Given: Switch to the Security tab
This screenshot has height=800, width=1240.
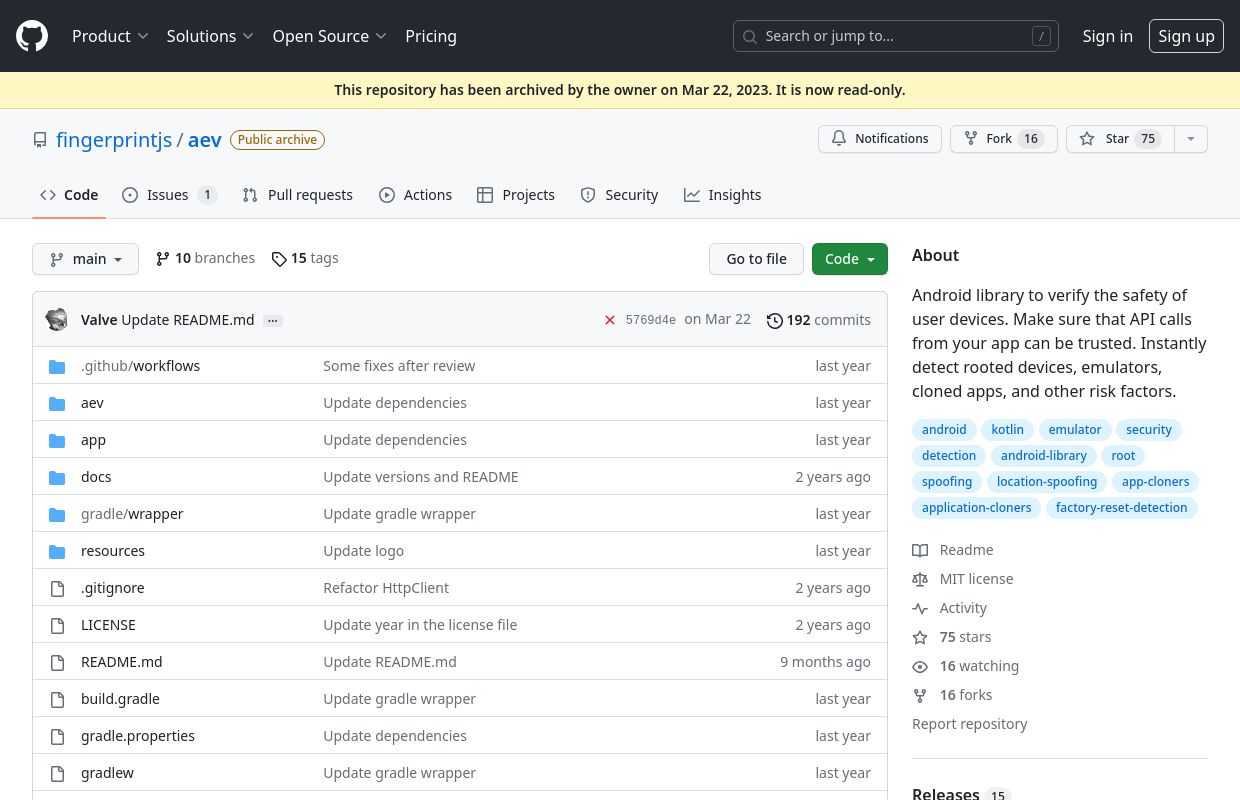Looking at the screenshot, I should pos(619,195).
